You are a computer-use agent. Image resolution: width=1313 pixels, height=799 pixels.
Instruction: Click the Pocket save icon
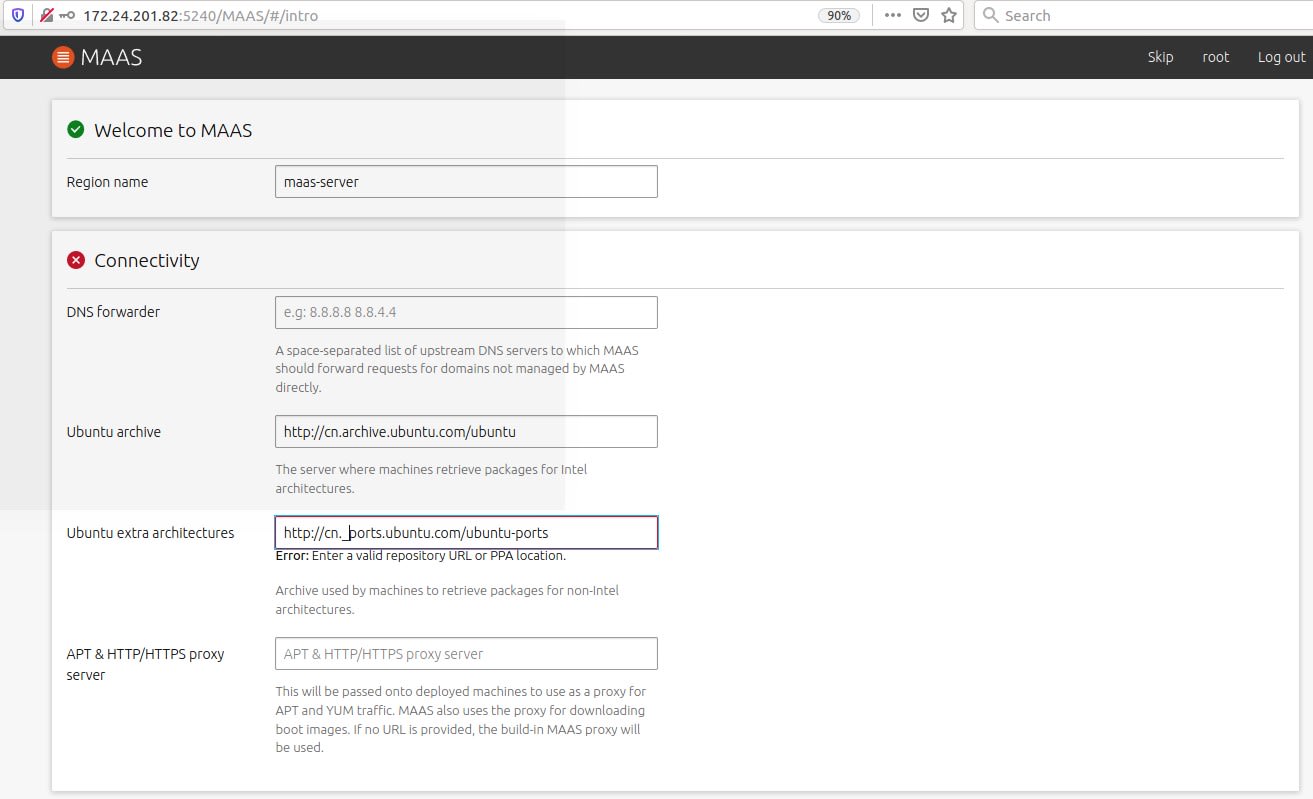coord(921,16)
